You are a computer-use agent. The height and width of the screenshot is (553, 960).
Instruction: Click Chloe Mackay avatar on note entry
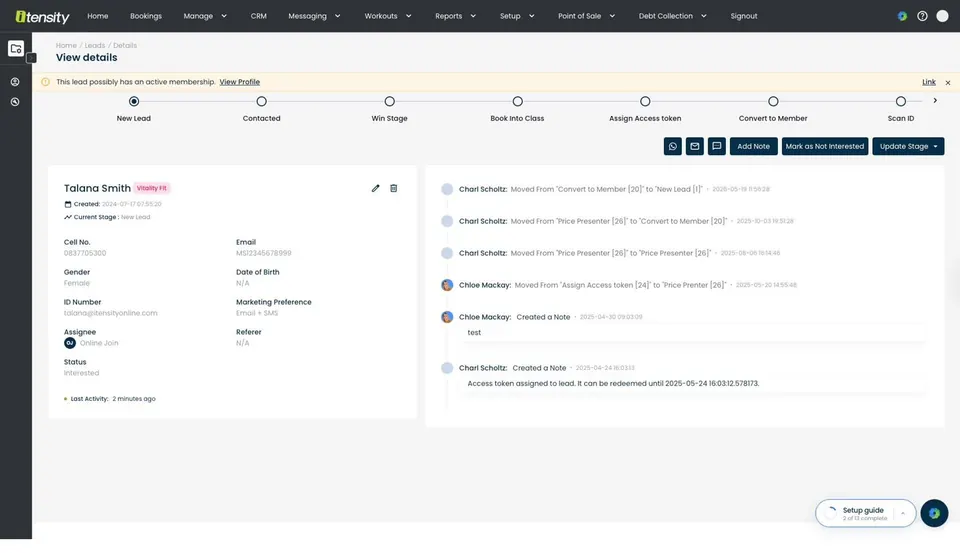point(447,317)
